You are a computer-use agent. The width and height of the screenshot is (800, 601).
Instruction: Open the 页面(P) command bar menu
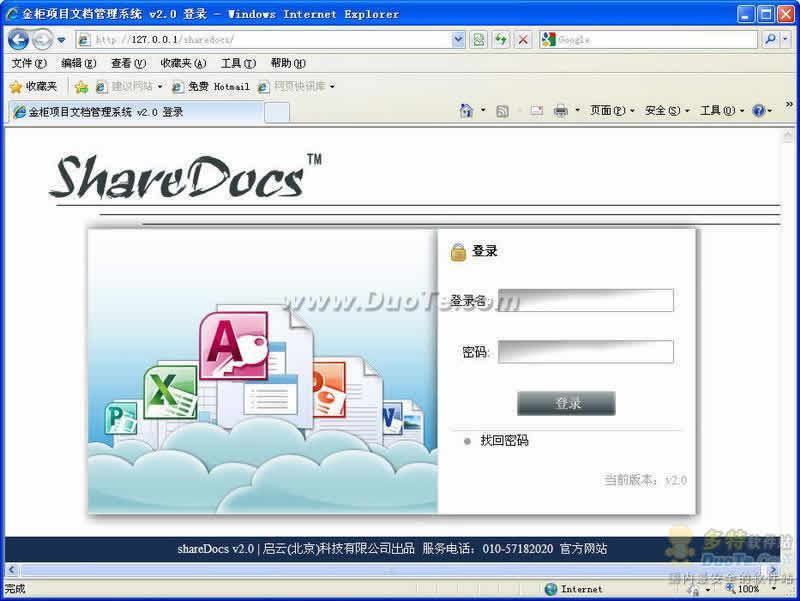pos(612,111)
